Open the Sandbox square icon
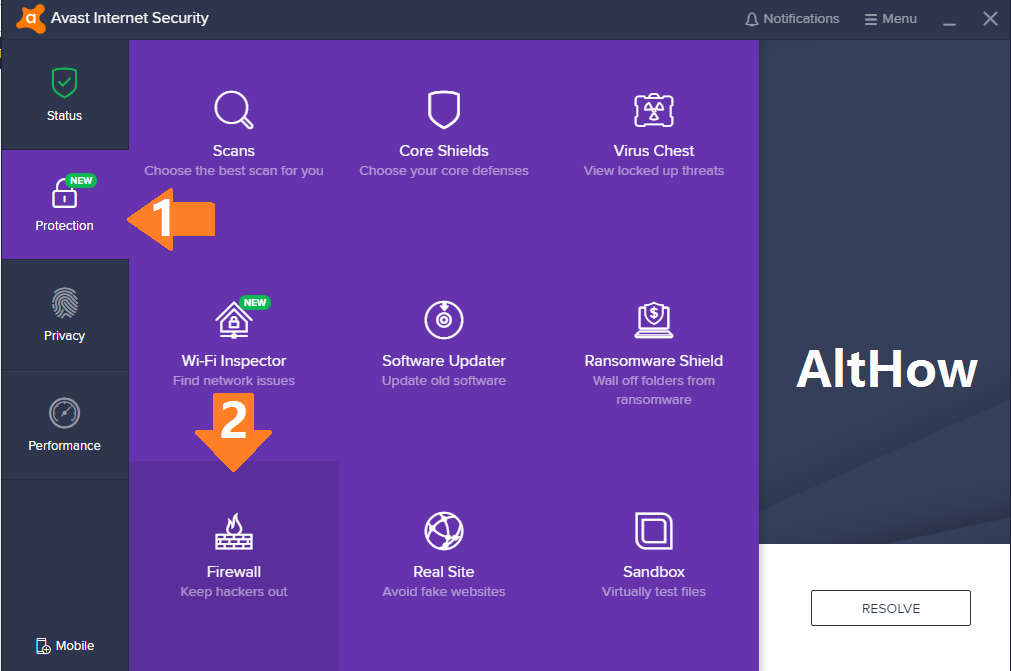The width and height of the screenshot is (1011, 671). coord(654,531)
